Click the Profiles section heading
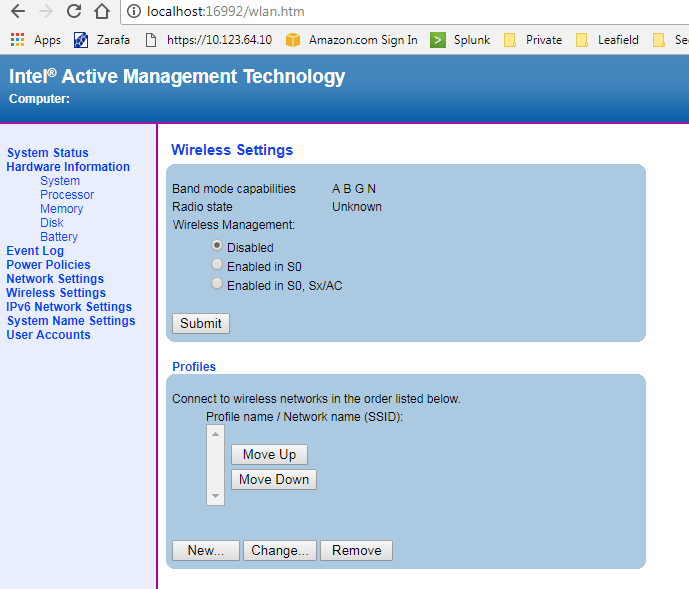Image resolution: width=689 pixels, height=589 pixels. (194, 367)
